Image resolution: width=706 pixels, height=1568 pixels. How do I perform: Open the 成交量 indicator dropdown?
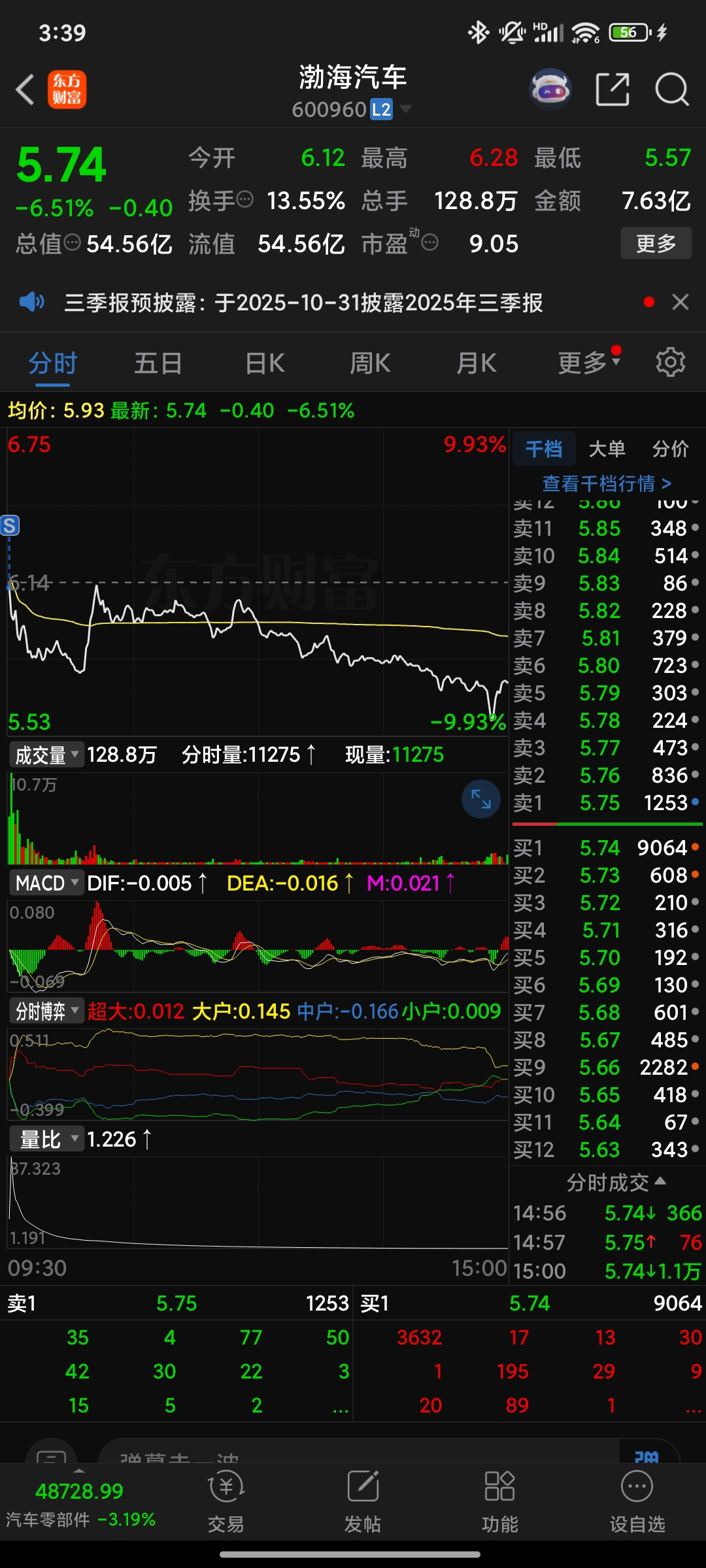46,755
